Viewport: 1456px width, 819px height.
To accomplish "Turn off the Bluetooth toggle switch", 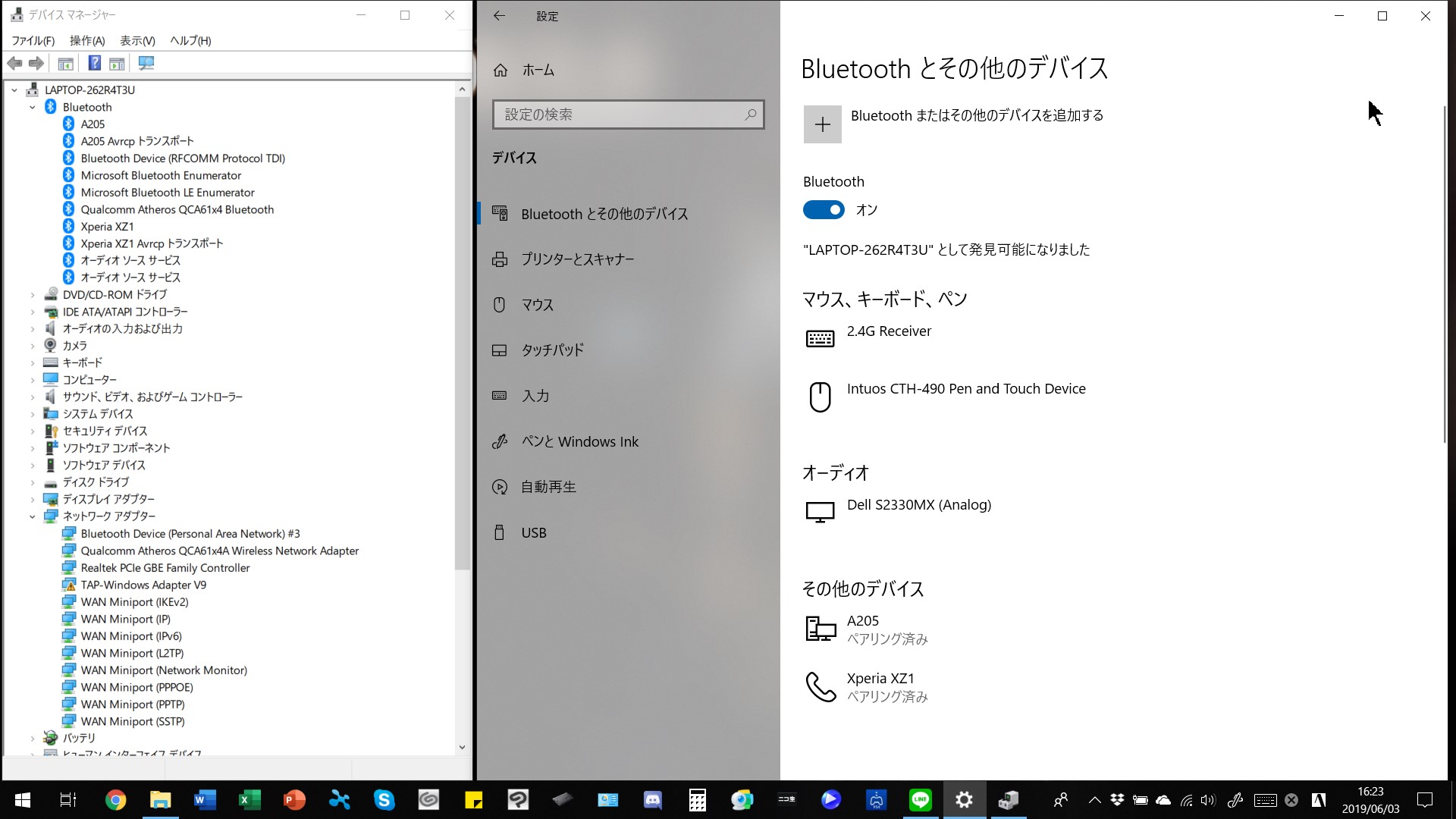I will click(x=824, y=210).
